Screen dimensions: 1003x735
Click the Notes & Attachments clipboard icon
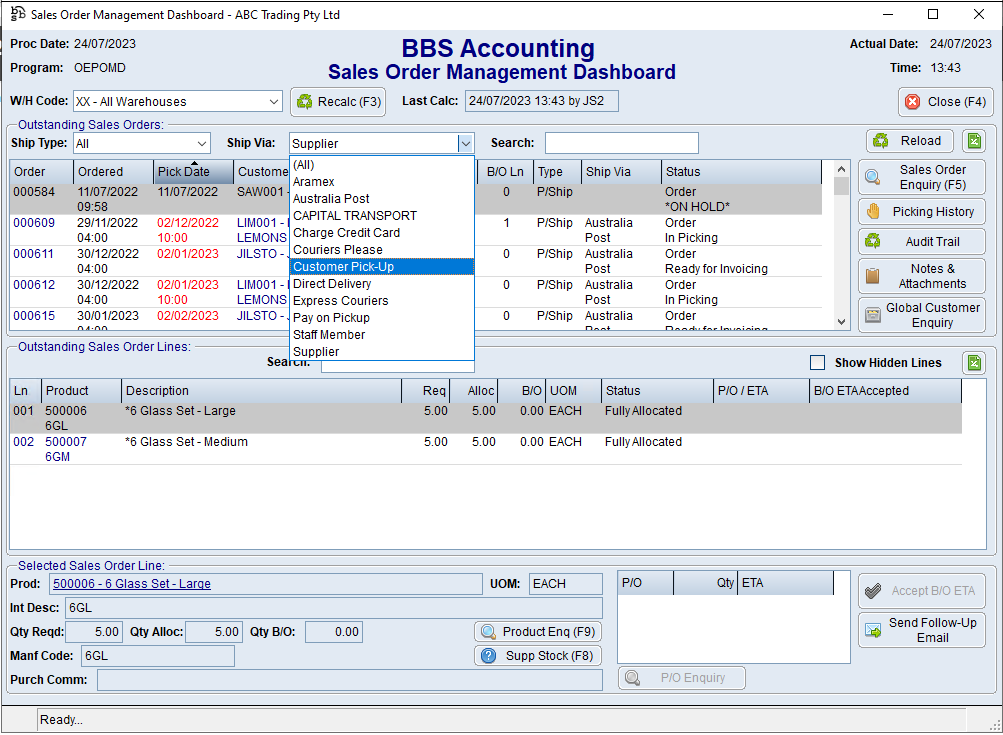pos(873,276)
